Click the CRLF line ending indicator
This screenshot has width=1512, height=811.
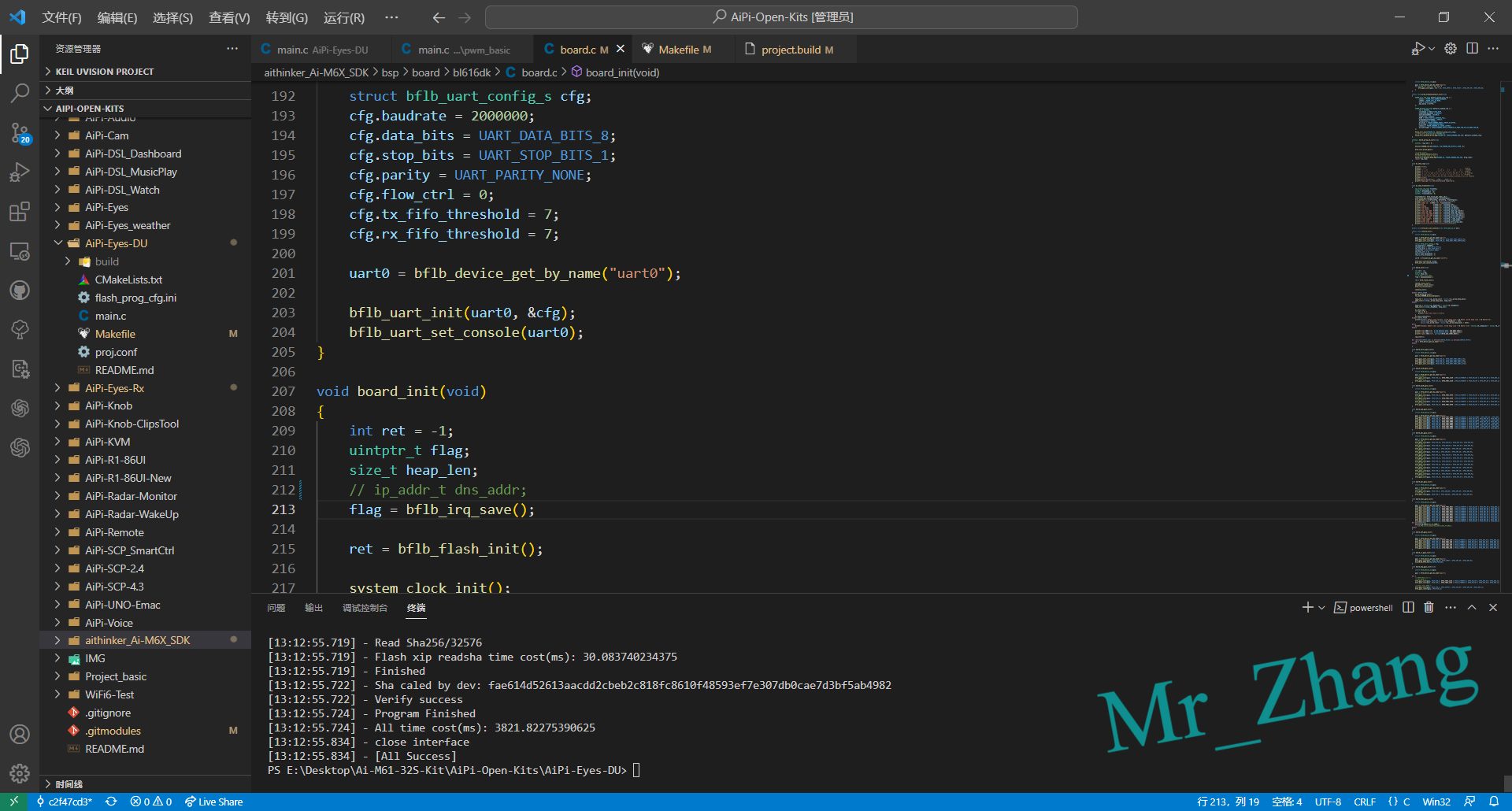[1365, 802]
